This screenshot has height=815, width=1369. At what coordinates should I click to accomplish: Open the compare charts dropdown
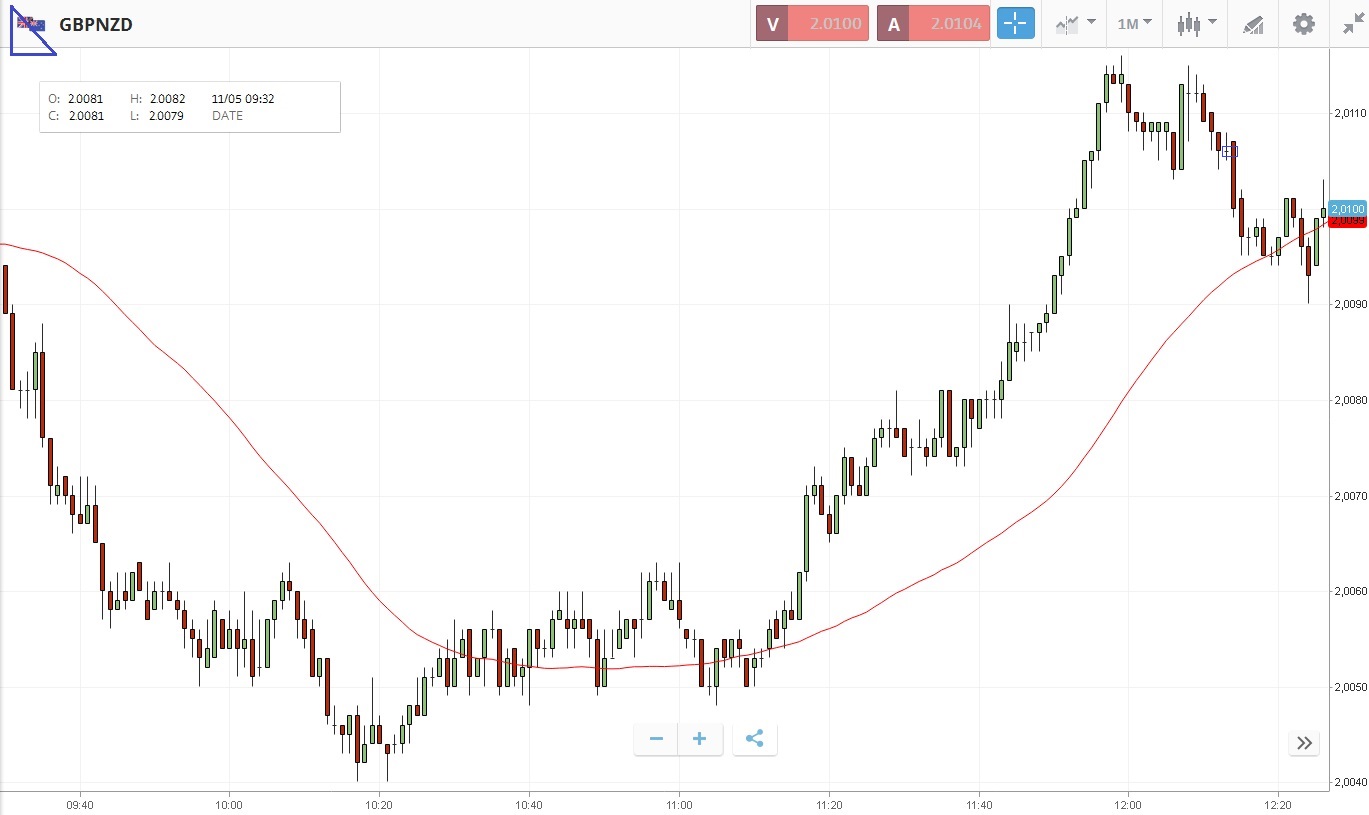[1075, 24]
